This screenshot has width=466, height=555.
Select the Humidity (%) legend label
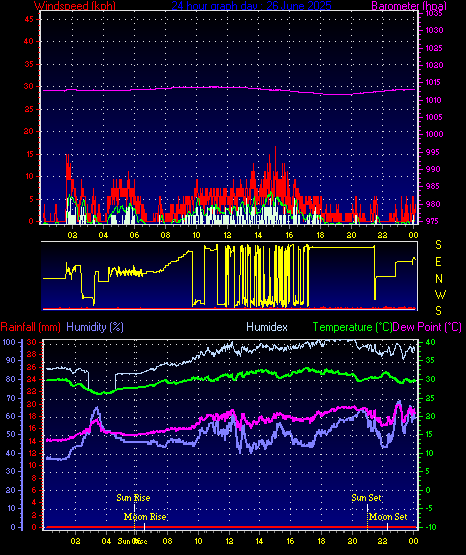[x=95, y=327]
